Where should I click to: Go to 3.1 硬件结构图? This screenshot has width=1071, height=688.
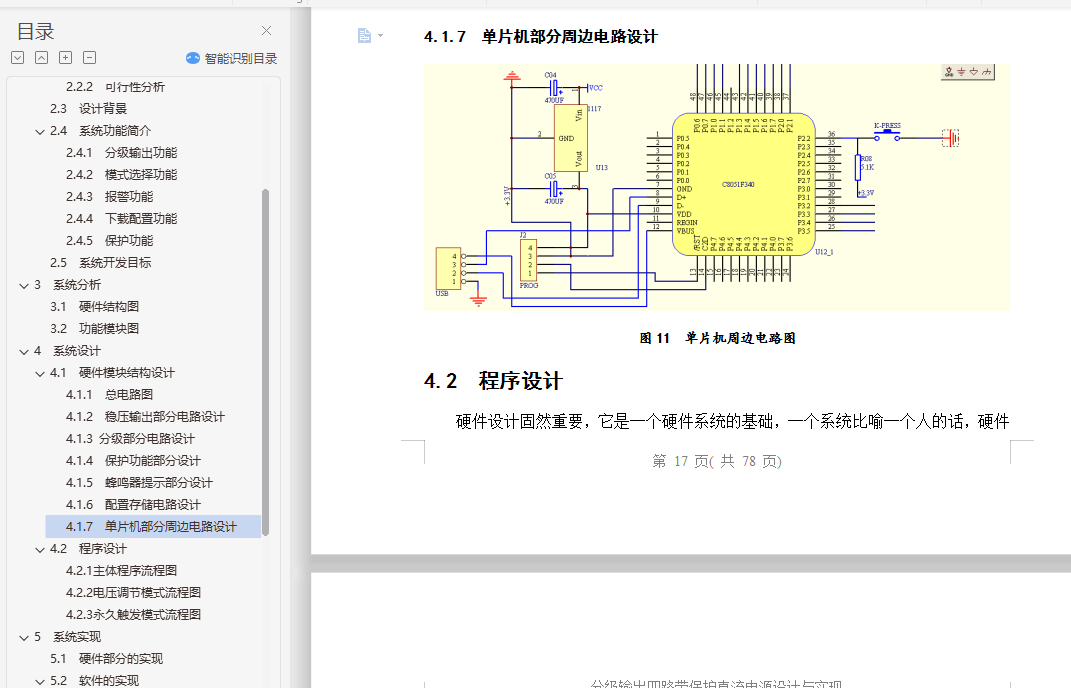click(94, 307)
